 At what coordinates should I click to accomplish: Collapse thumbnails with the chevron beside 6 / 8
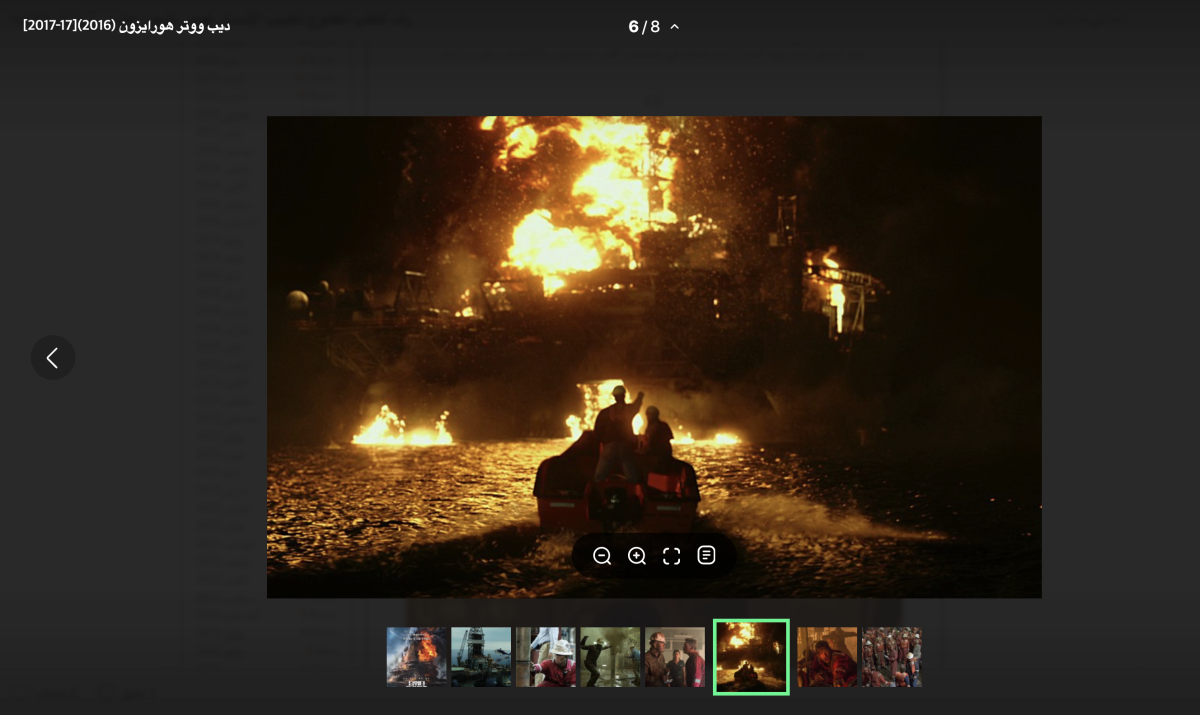click(675, 27)
